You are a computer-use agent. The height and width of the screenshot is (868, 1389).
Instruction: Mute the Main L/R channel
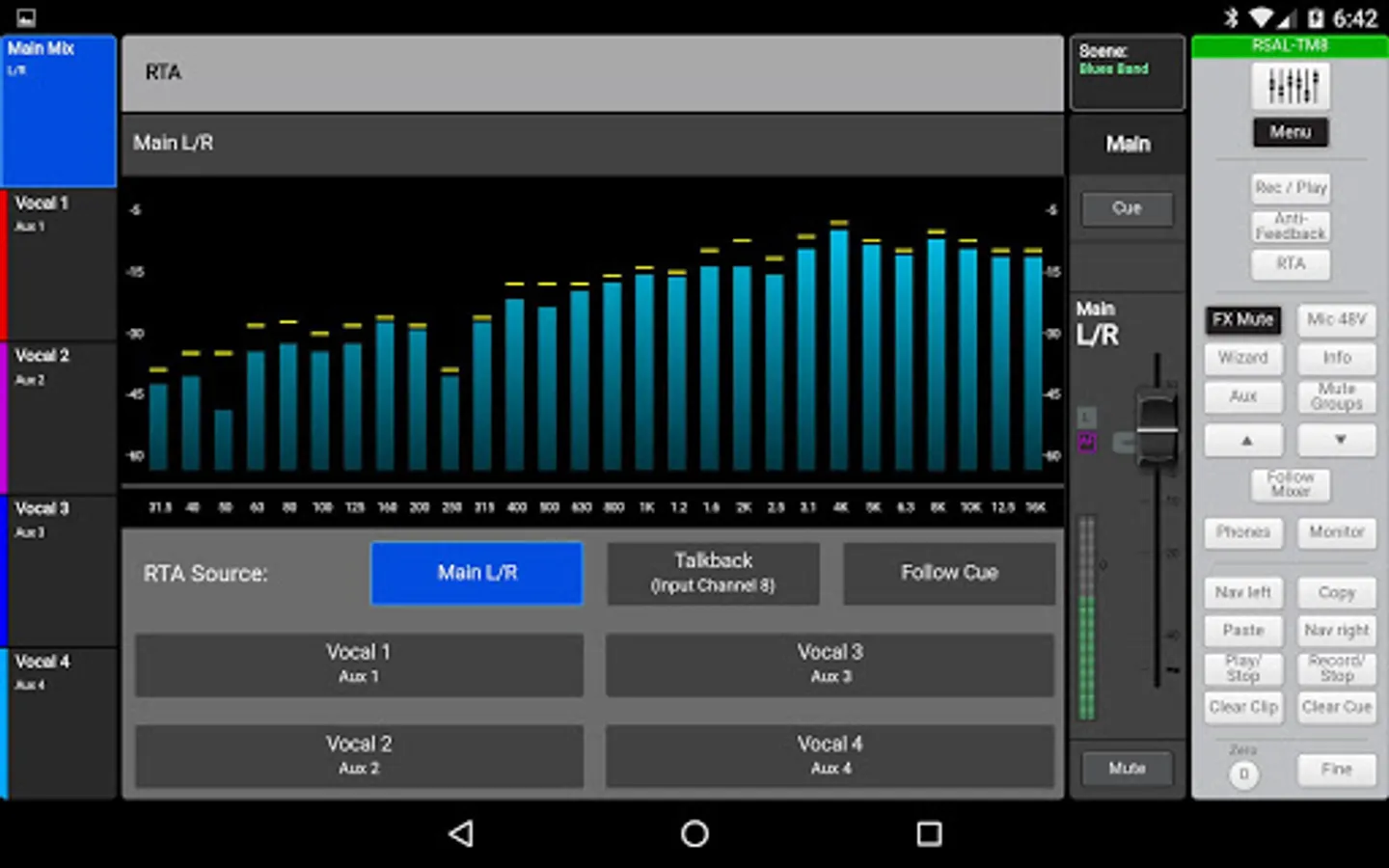(x=1128, y=769)
